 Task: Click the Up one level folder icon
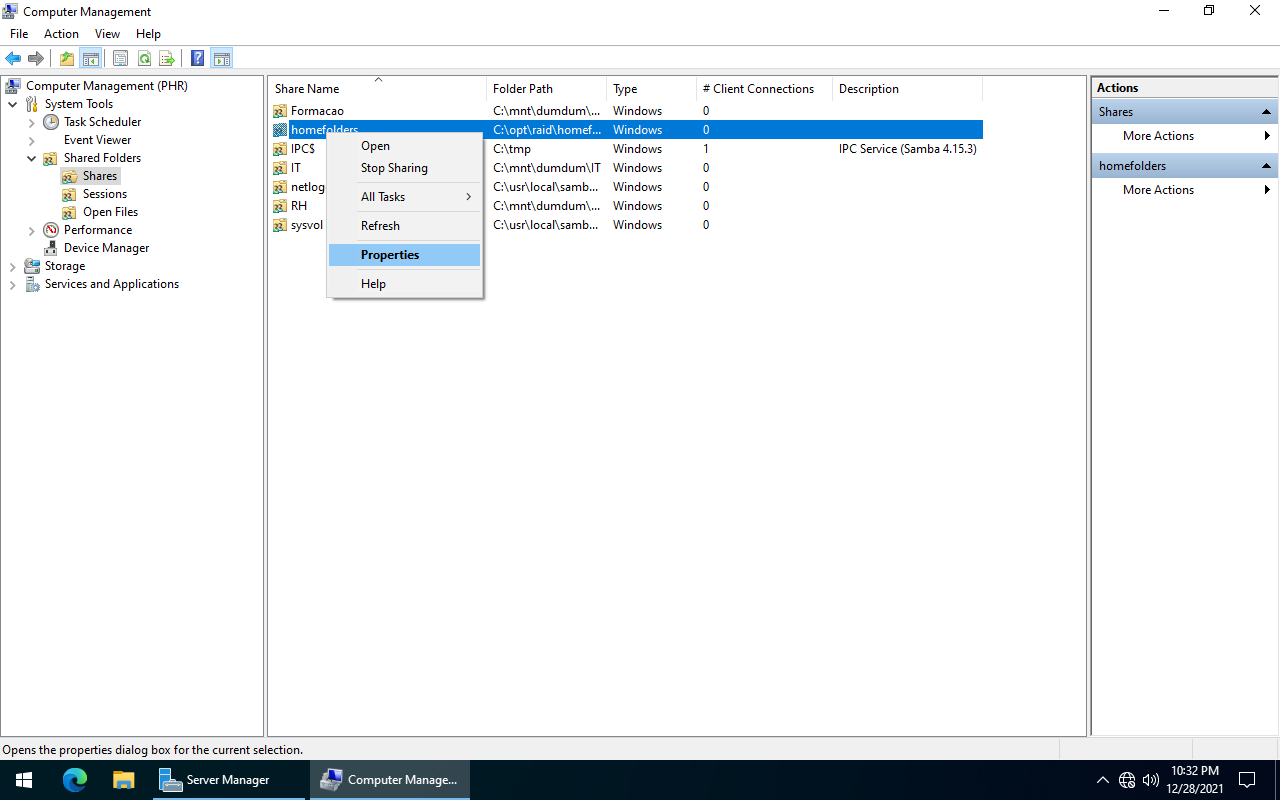[66, 58]
